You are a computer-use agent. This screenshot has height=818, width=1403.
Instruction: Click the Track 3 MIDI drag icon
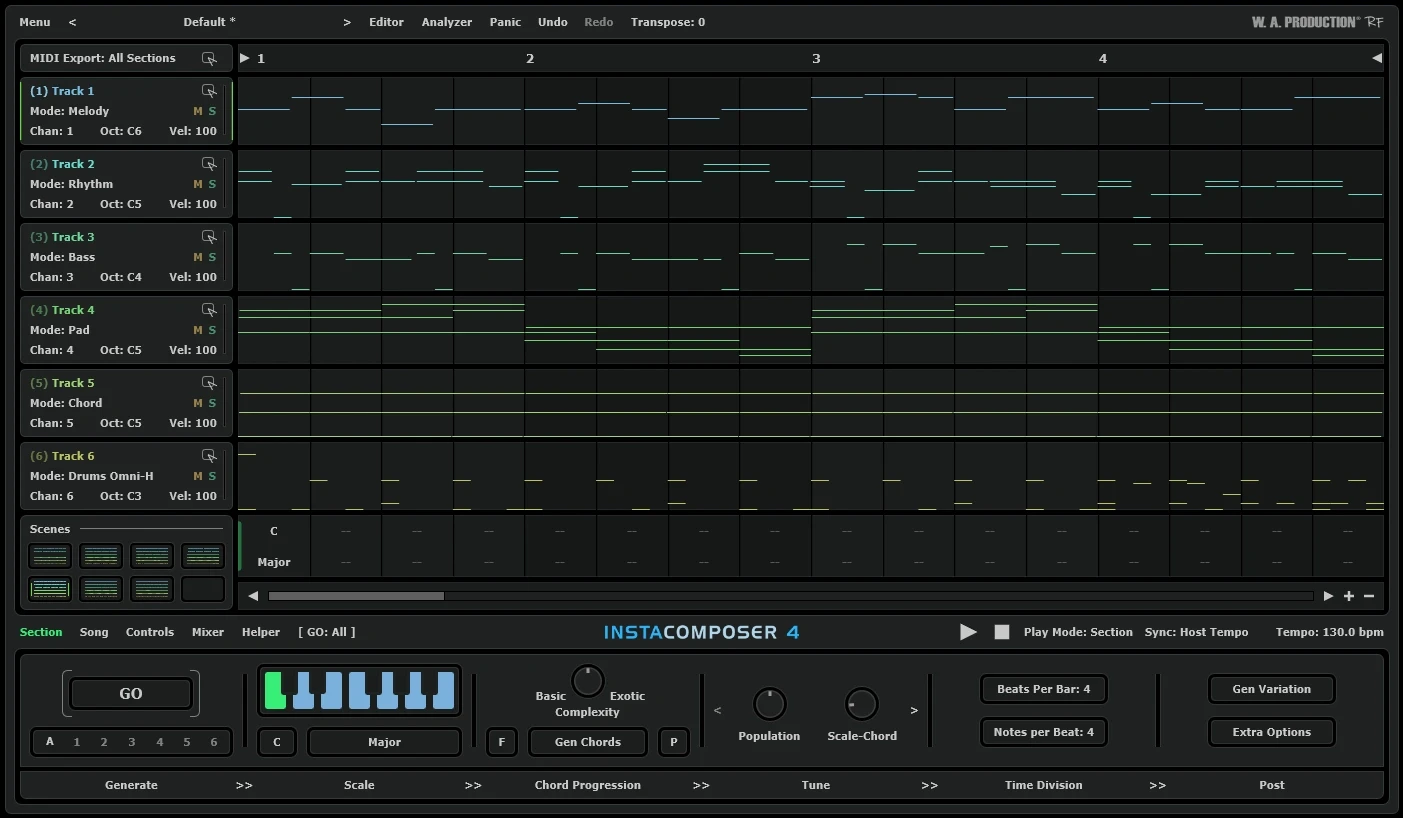(209, 237)
